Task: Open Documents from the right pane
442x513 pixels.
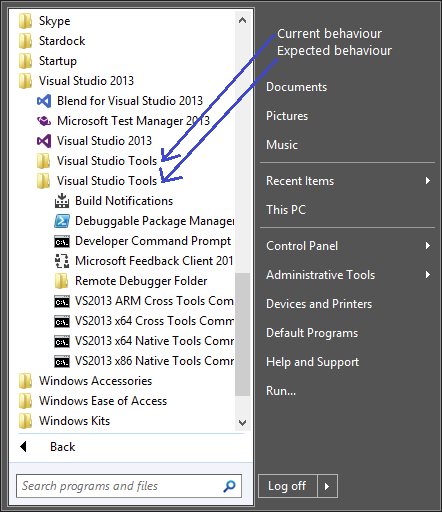Action: [x=296, y=87]
